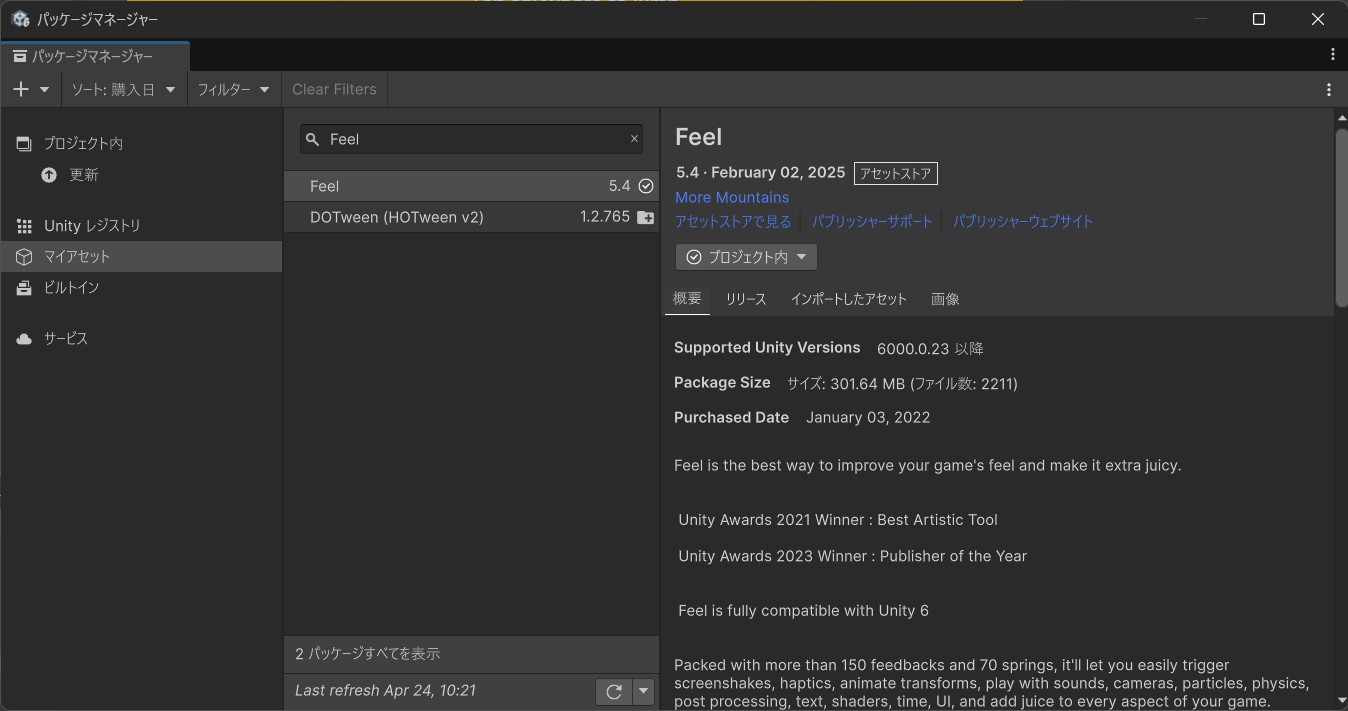The image size is (1348, 711).
Task: Open パブリッシャーウェブサイト link
Action: pyautogui.click(x=1023, y=221)
